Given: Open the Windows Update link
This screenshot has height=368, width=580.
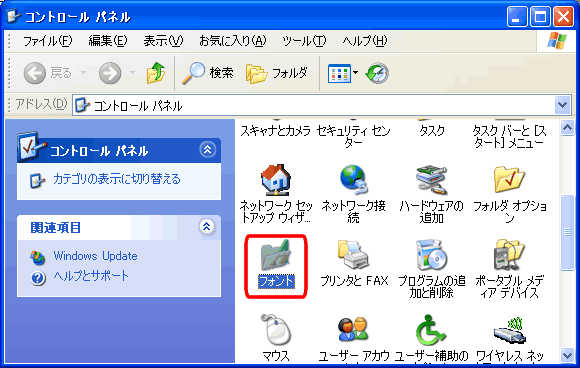Looking at the screenshot, I should [95, 256].
